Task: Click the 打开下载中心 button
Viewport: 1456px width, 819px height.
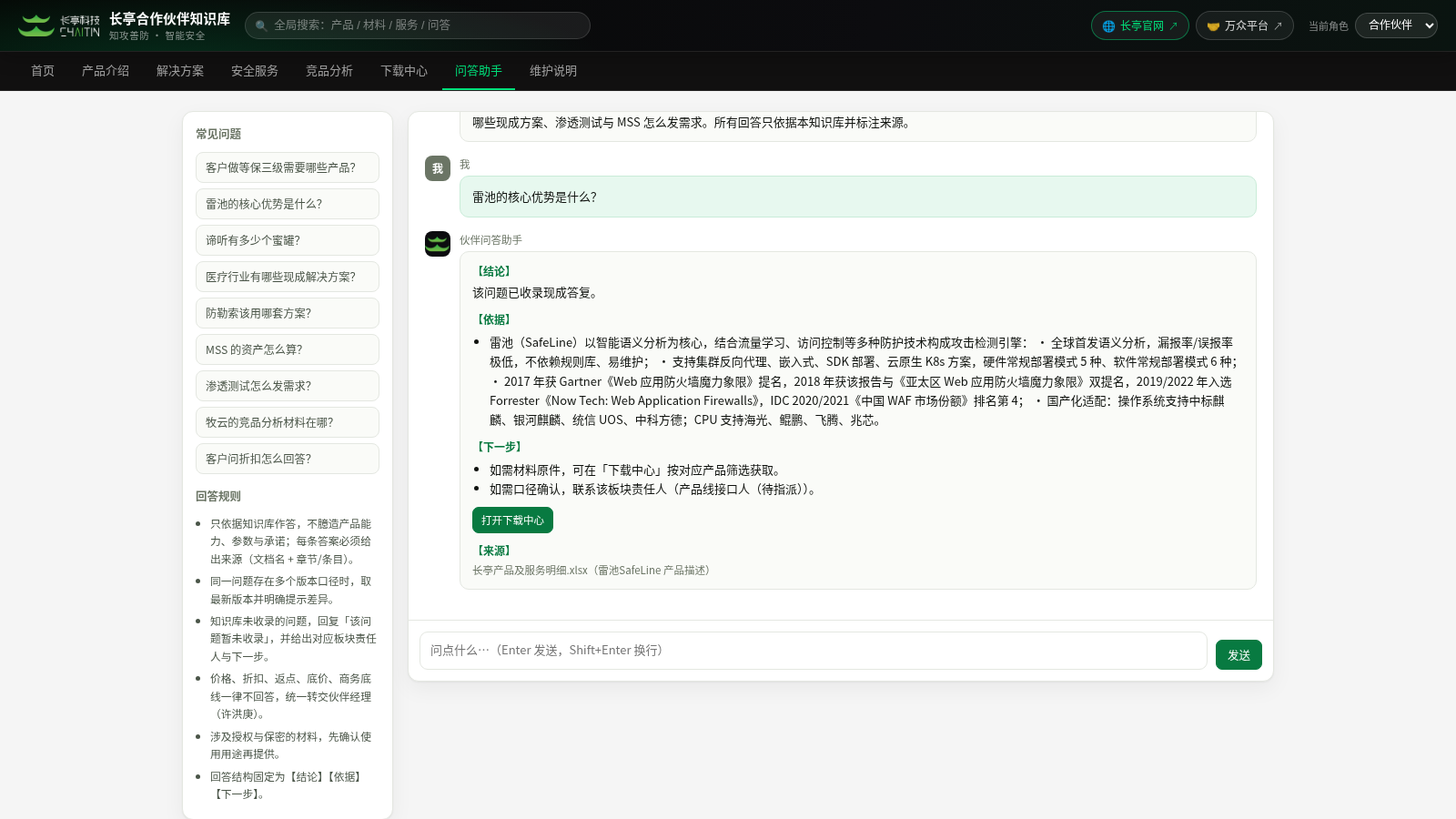Action: click(512, 521)
